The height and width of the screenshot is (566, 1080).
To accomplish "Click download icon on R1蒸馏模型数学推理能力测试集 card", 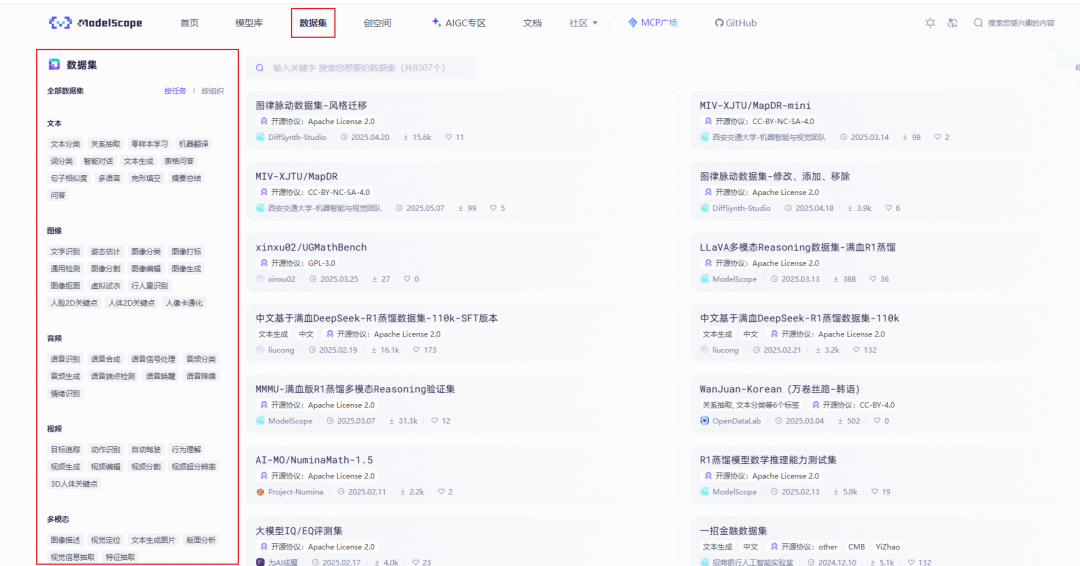I will tap(836, 492).
